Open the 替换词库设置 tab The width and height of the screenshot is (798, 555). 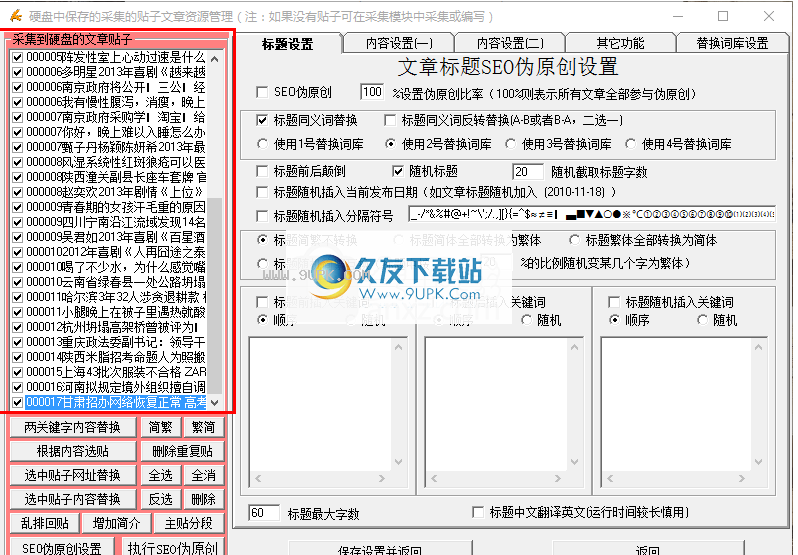coord(732,43)
